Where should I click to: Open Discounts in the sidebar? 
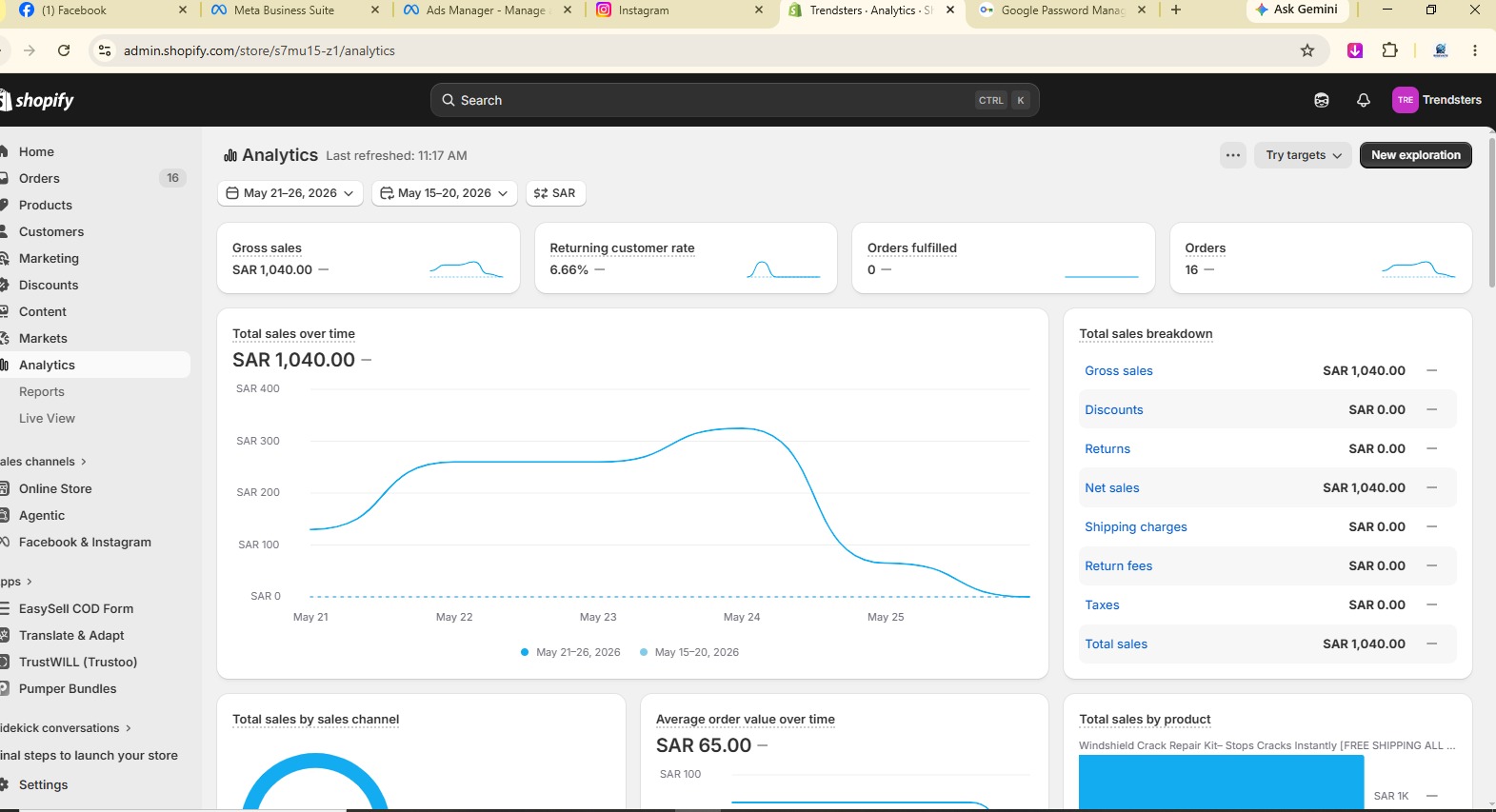point(49,285)
